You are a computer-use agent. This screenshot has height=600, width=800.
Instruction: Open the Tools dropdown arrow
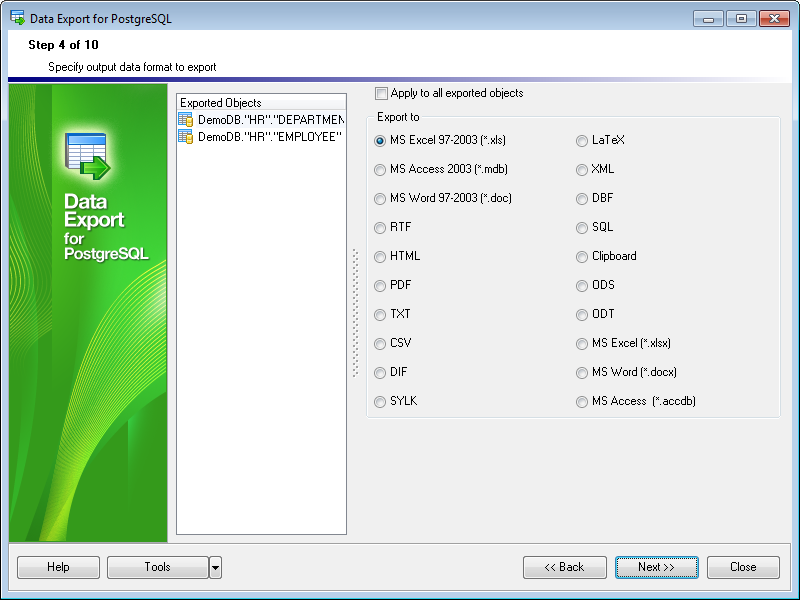(x=214, y=567)
